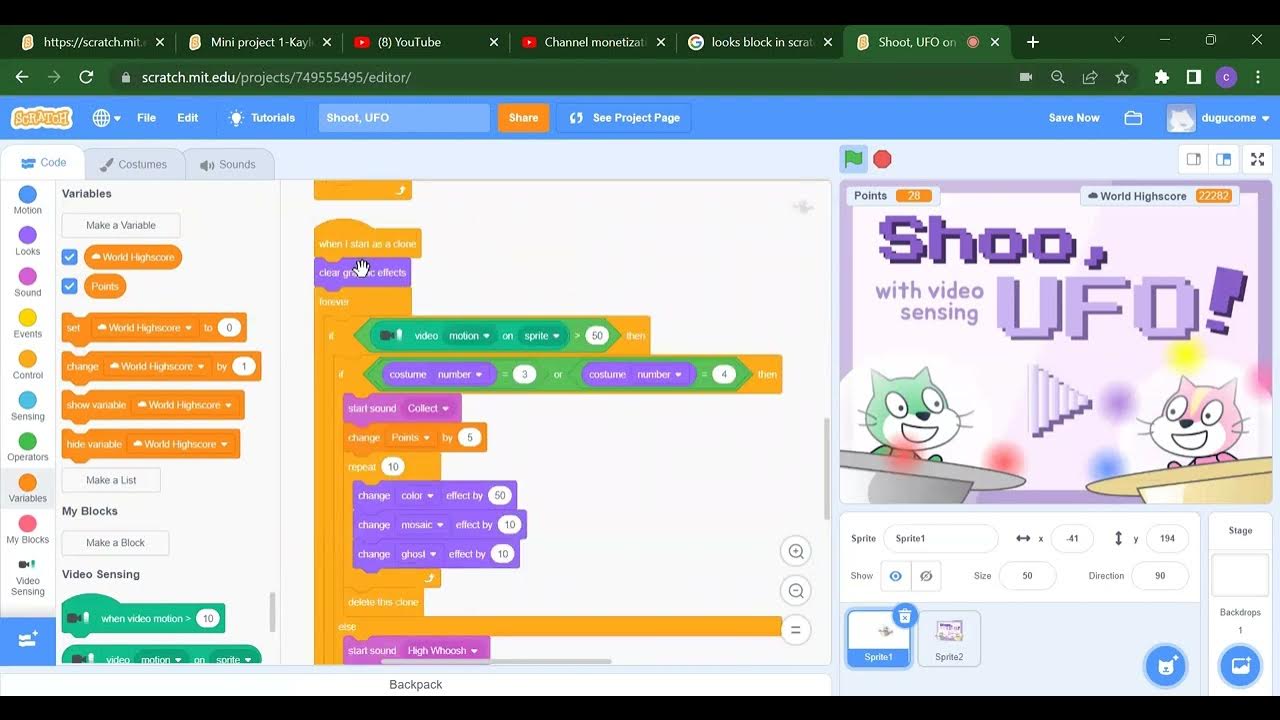
Task: Delete Sprite1 using trash icon
Action: tap(904, 616)
